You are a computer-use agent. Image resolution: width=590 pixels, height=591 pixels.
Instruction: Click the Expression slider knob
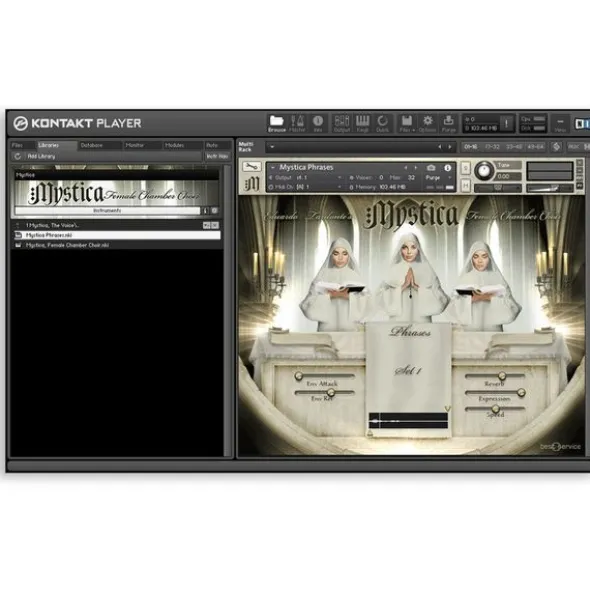(521, 393)
